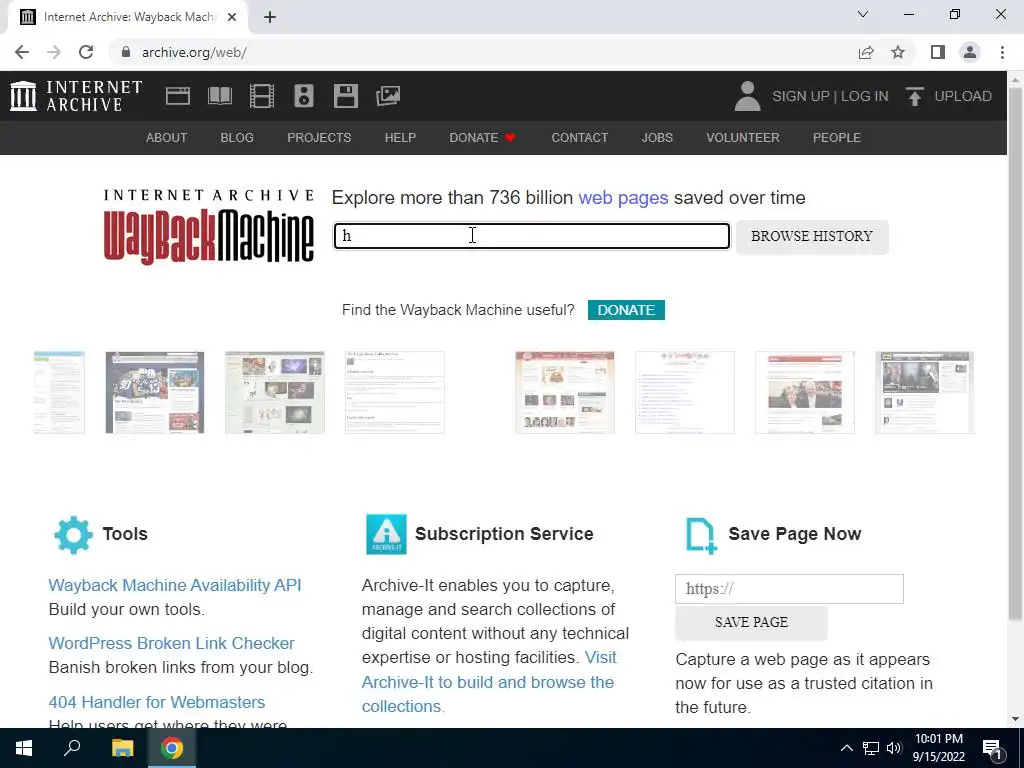The width and height of the screenshot is (1024, 768).
Task: Close the Wayback Machine tab
Action: point(232,17)
